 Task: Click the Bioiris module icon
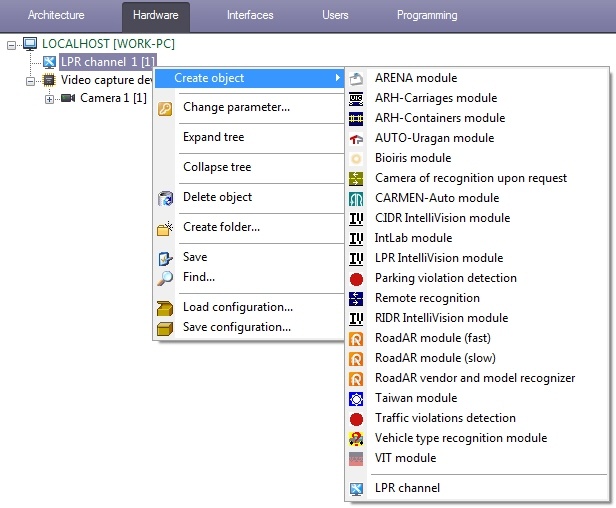click(357, 158)
